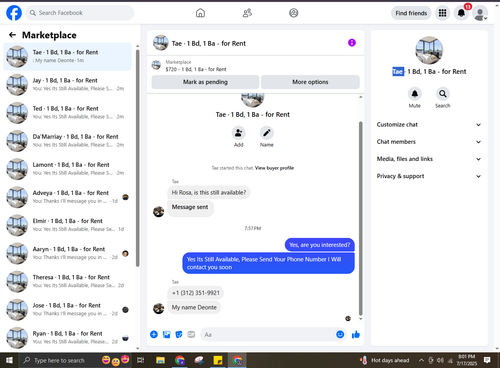500x368 pixels.
Task: Click Mark as pending button
Action: coord(205,82)
